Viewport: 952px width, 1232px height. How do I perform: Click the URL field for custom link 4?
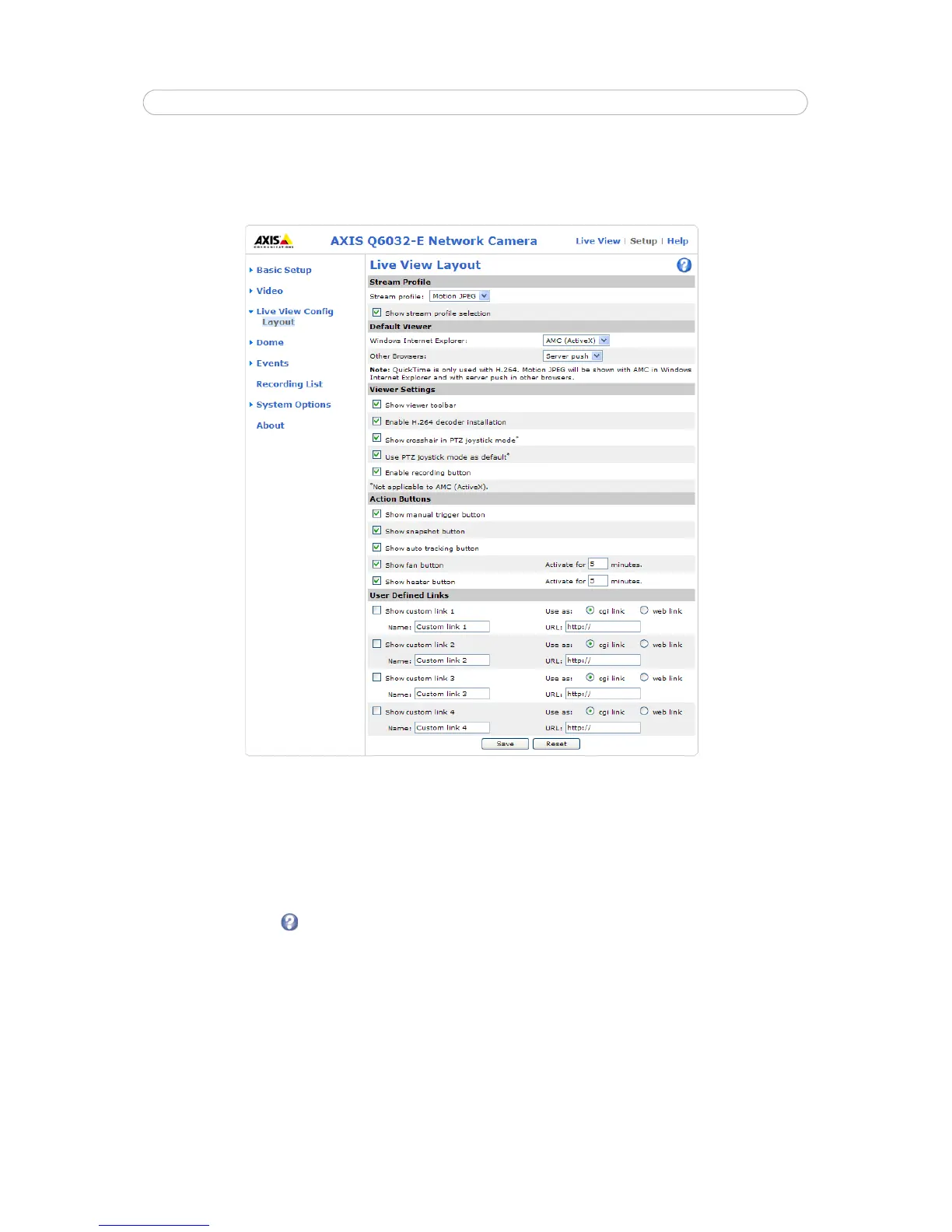(603, 727)
